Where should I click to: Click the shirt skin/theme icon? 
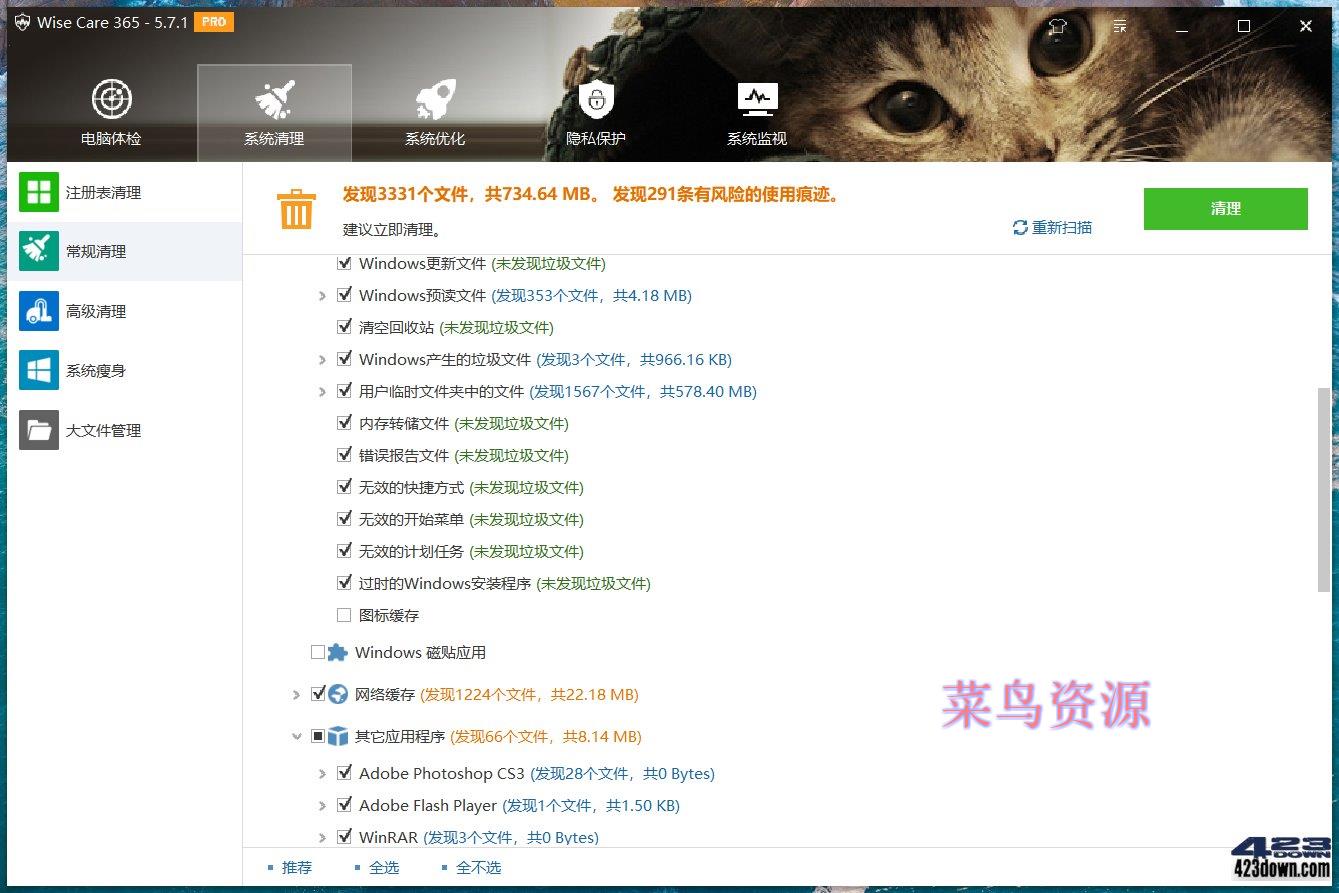point(1056,26)
